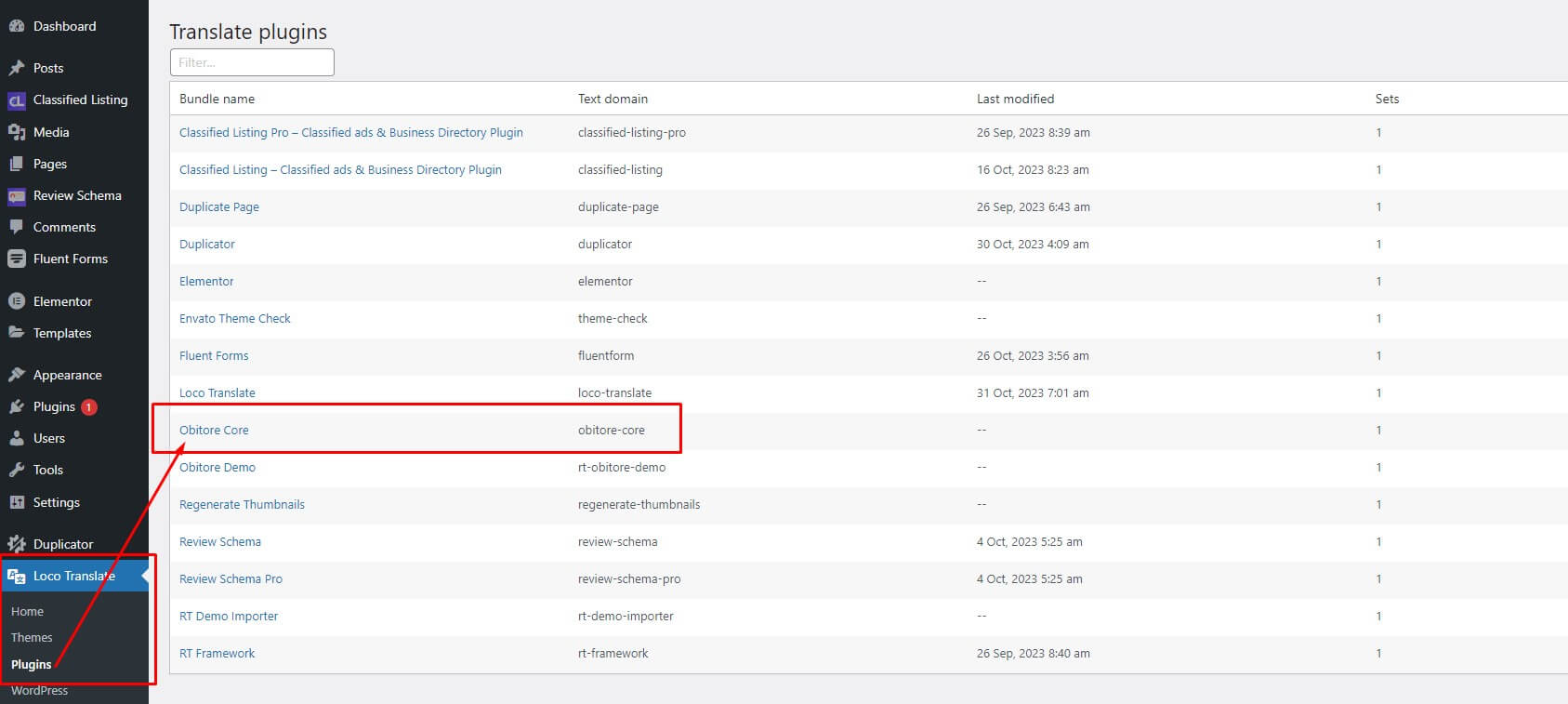Open the Dashboard menu

[64, 26]
